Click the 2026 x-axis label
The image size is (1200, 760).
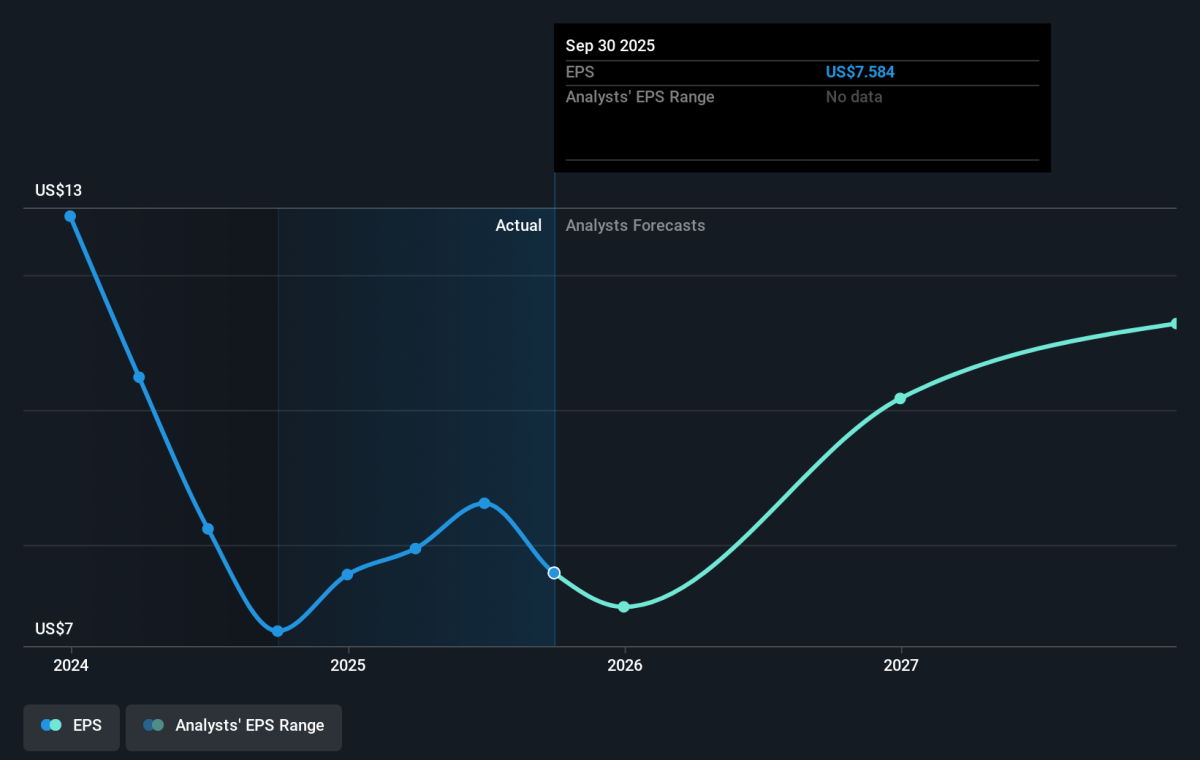pos(624,665)
